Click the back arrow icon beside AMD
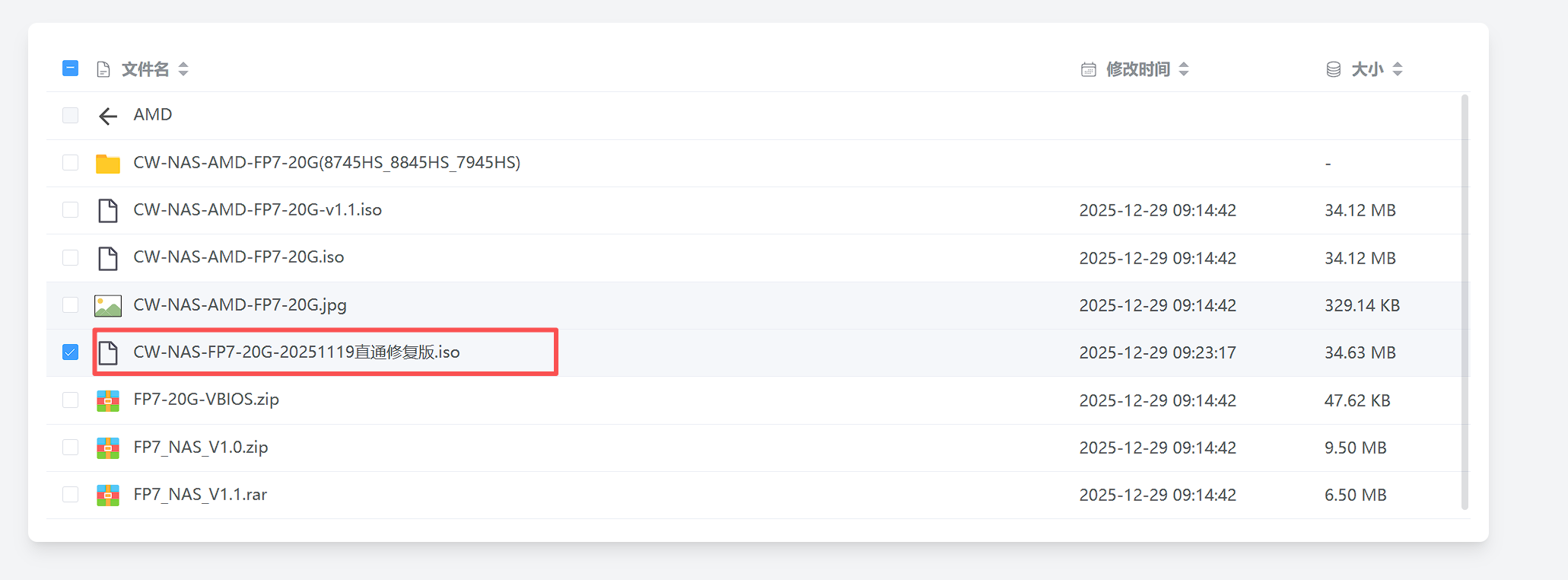Viewport: 1568px width, 580px height. click(108, 116)
